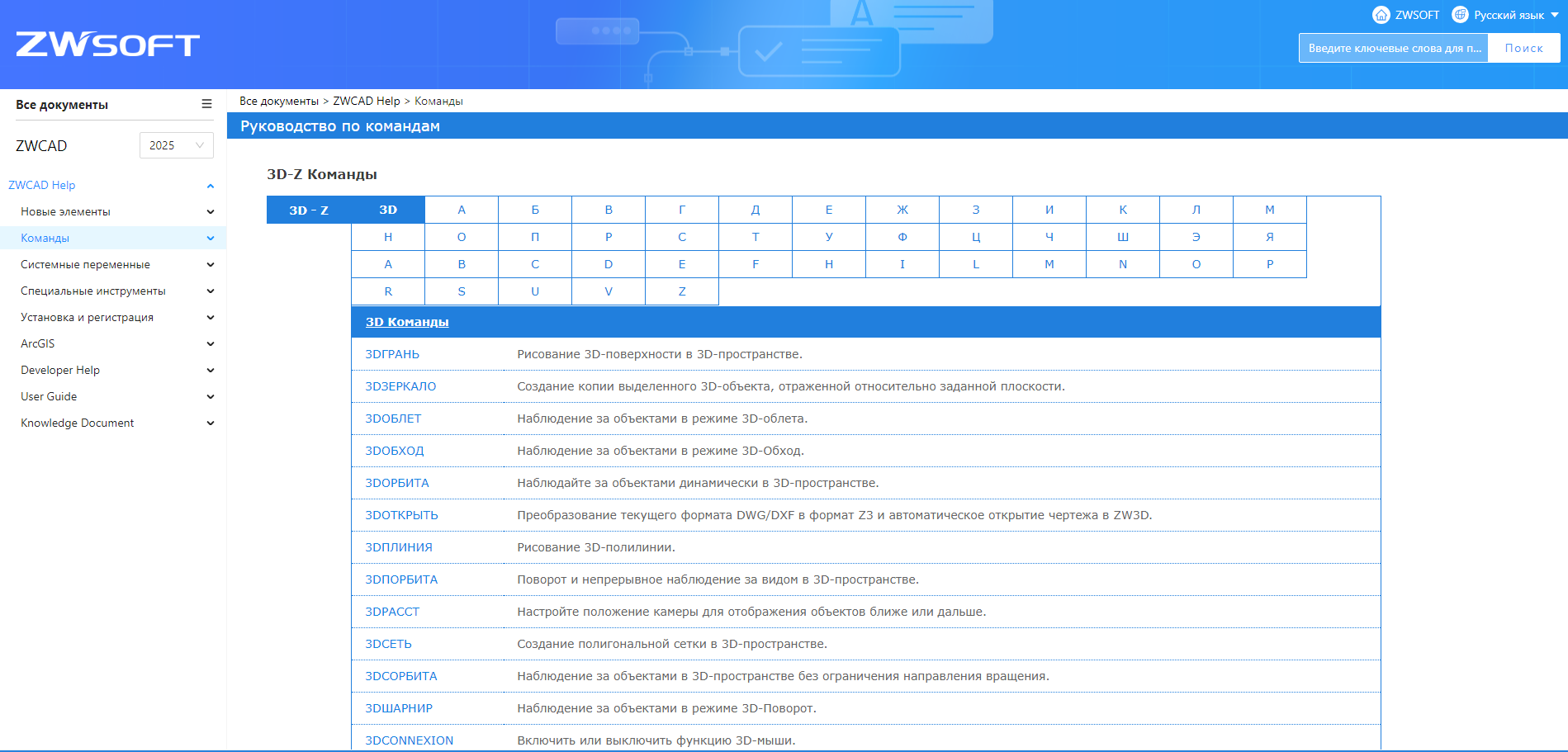Image resolution: width=1568 pixels, height=752 pixels.
Task: Open the 2025 version dropdown
Action: pos(177,145)
